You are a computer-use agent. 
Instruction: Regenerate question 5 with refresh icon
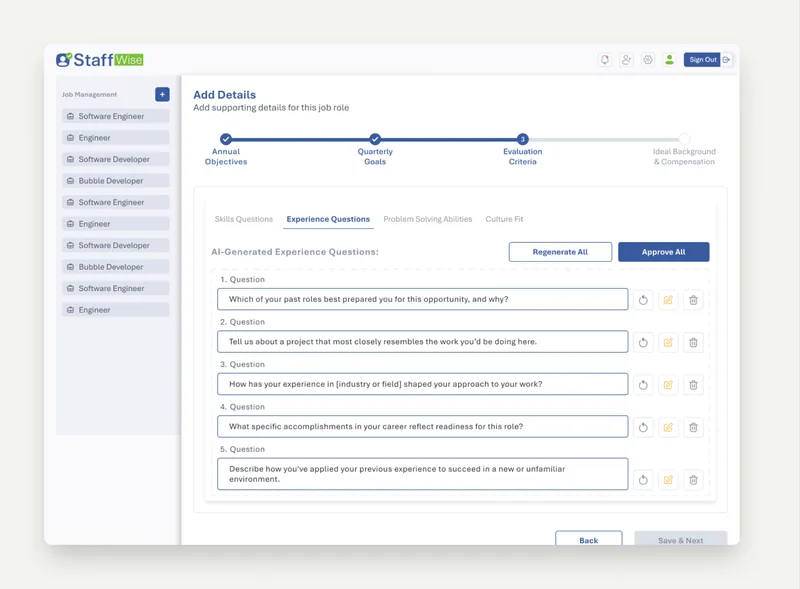[x=643, y=480]
